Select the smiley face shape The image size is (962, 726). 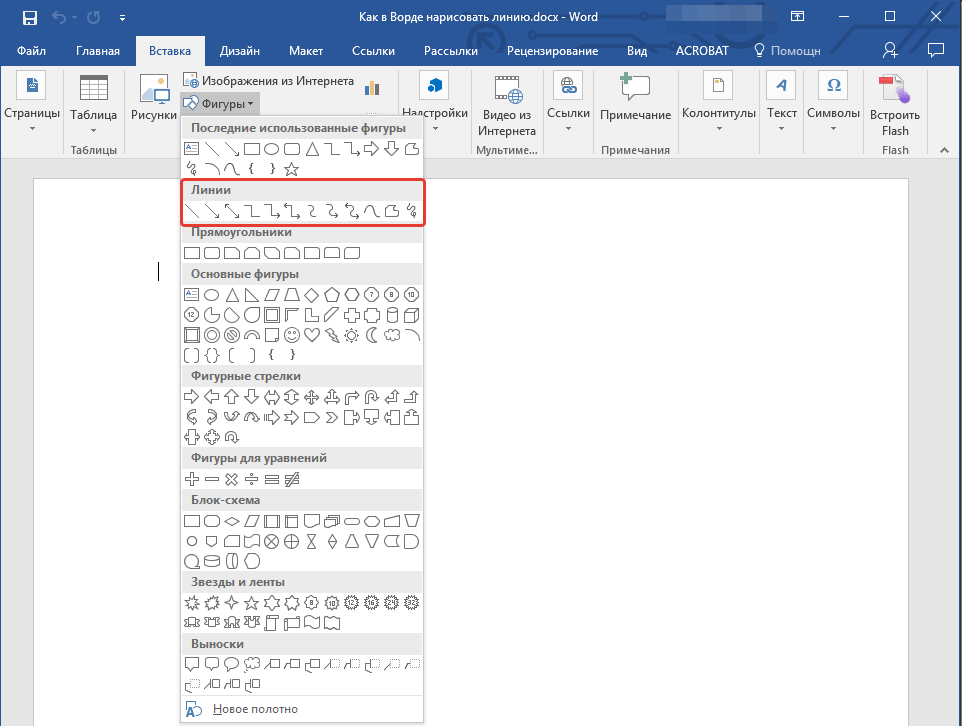[x=292, y=335]
